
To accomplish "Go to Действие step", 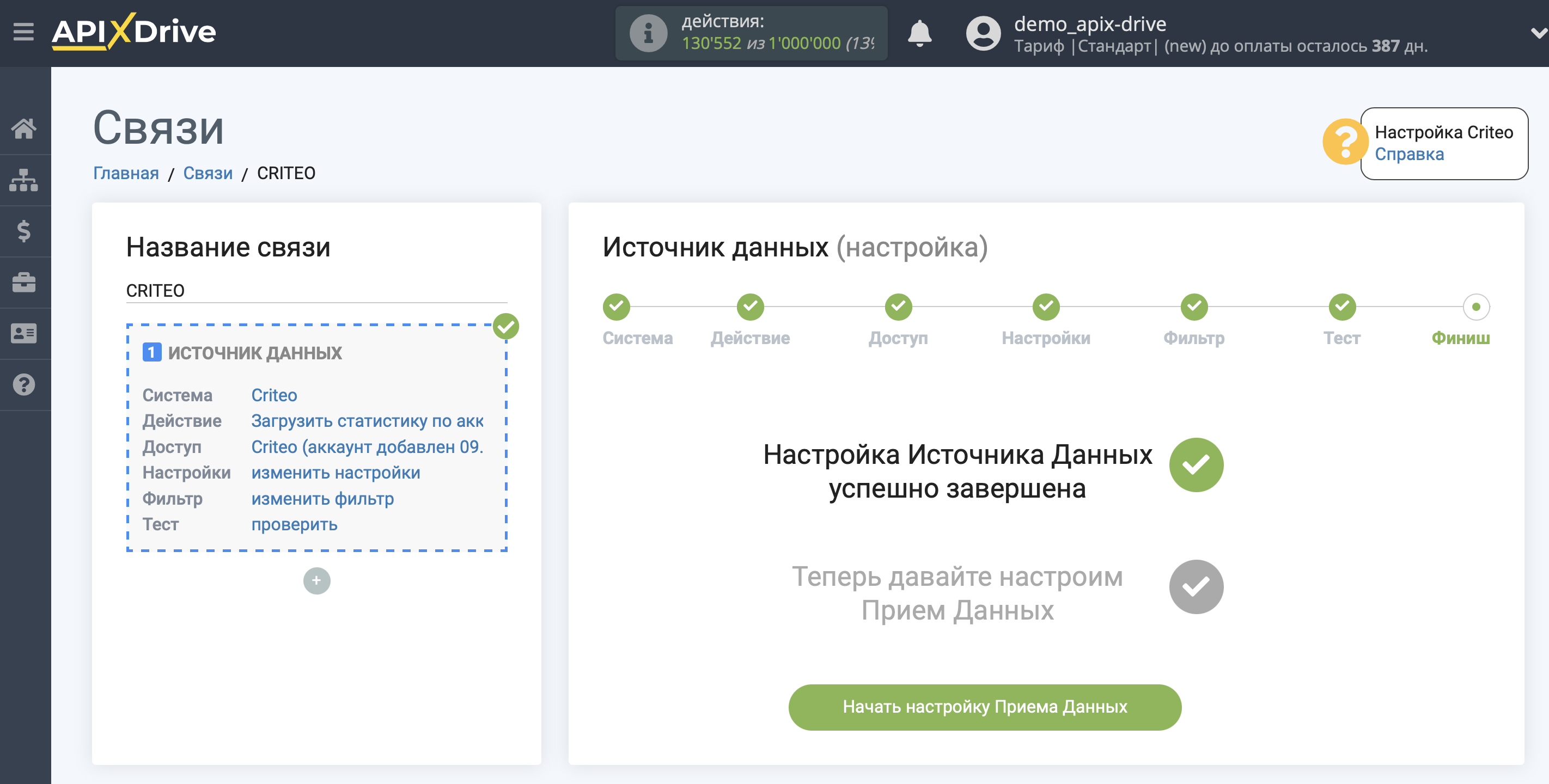I will (750, 338).
